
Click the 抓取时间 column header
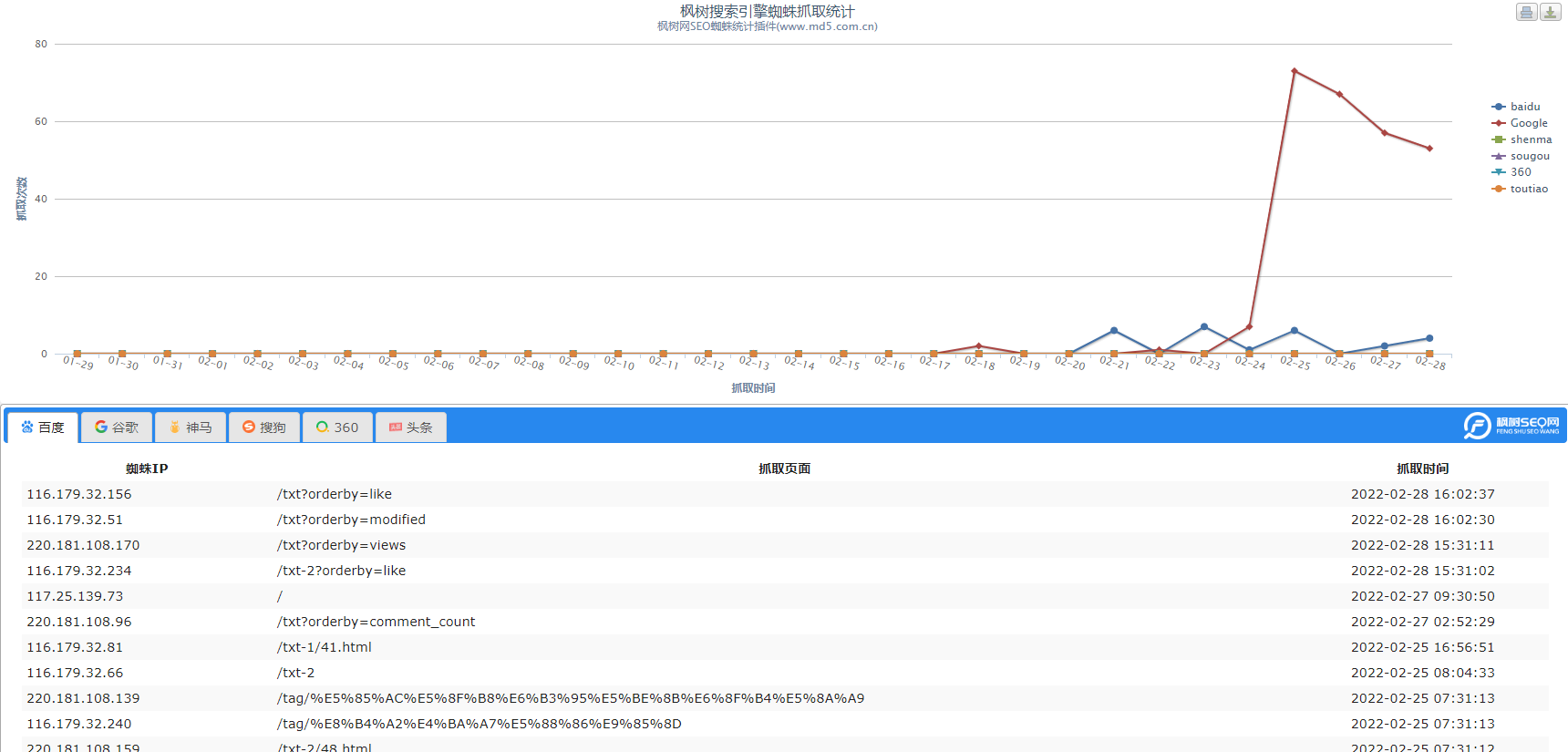1423,469
